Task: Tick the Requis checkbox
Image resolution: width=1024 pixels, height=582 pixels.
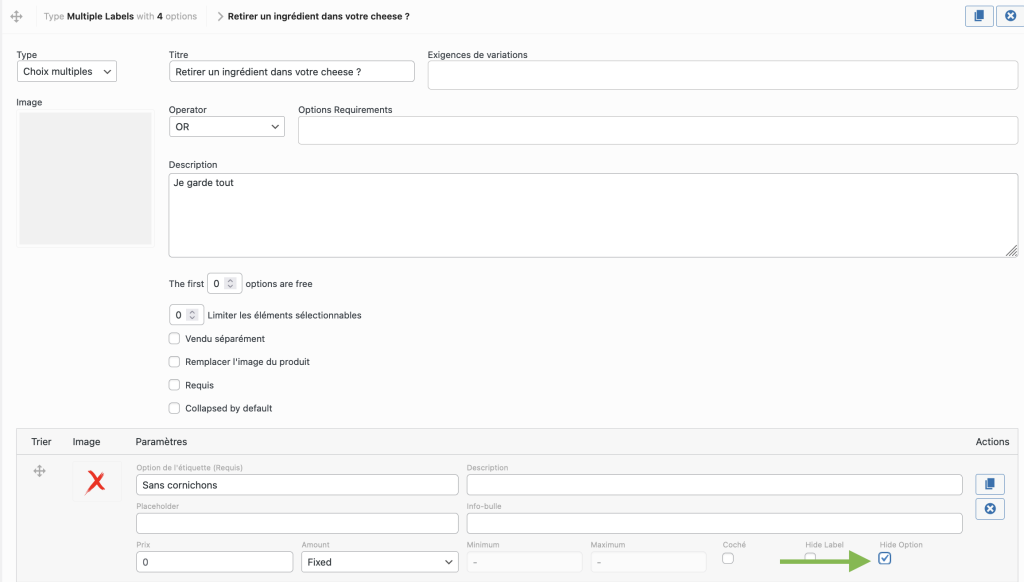Action: 175,385
